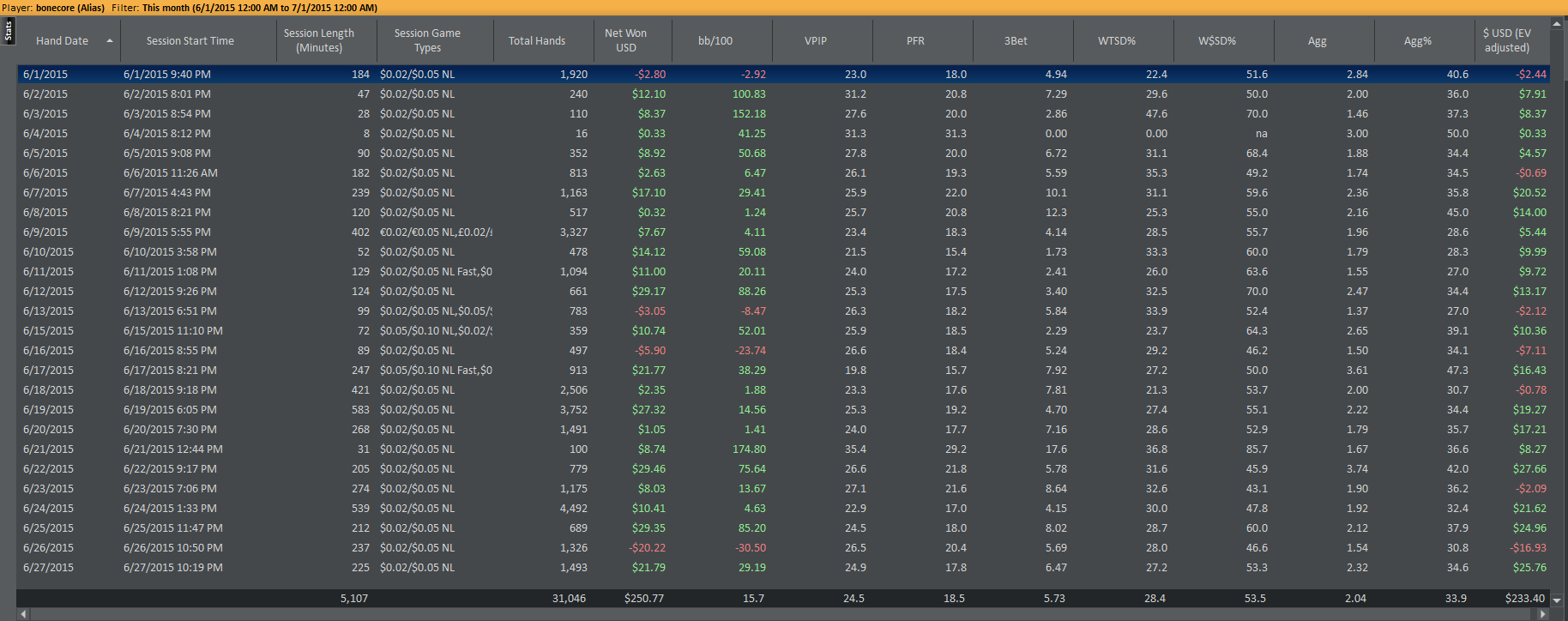Click the horizontal scrollbar left arrow
The width and height of the screenshot is (1568, 621).
pos(23,614)
